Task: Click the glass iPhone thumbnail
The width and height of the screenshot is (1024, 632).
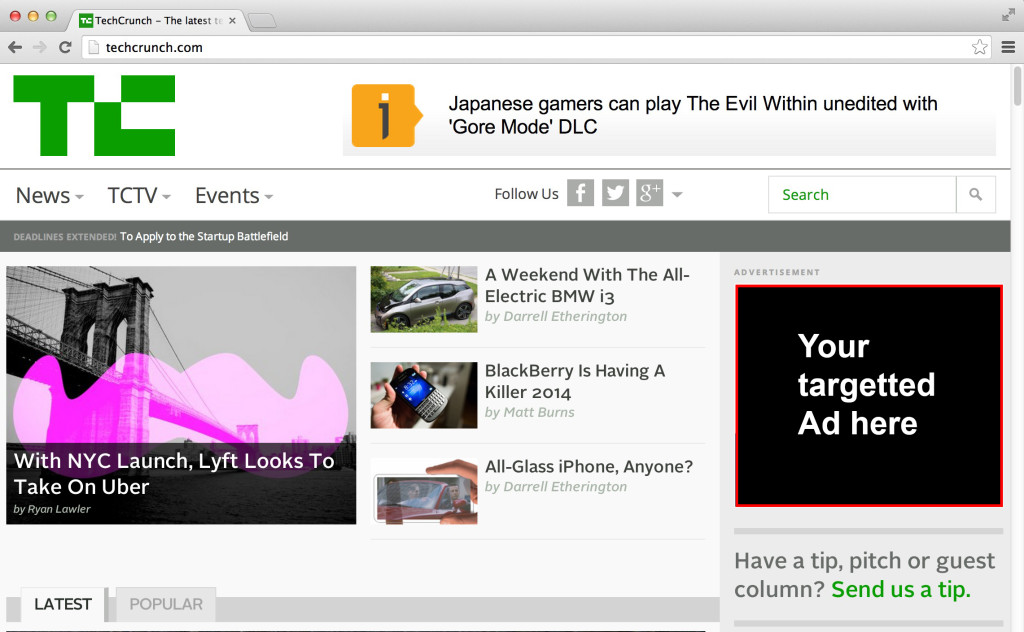Action: (x=424, y=491)
